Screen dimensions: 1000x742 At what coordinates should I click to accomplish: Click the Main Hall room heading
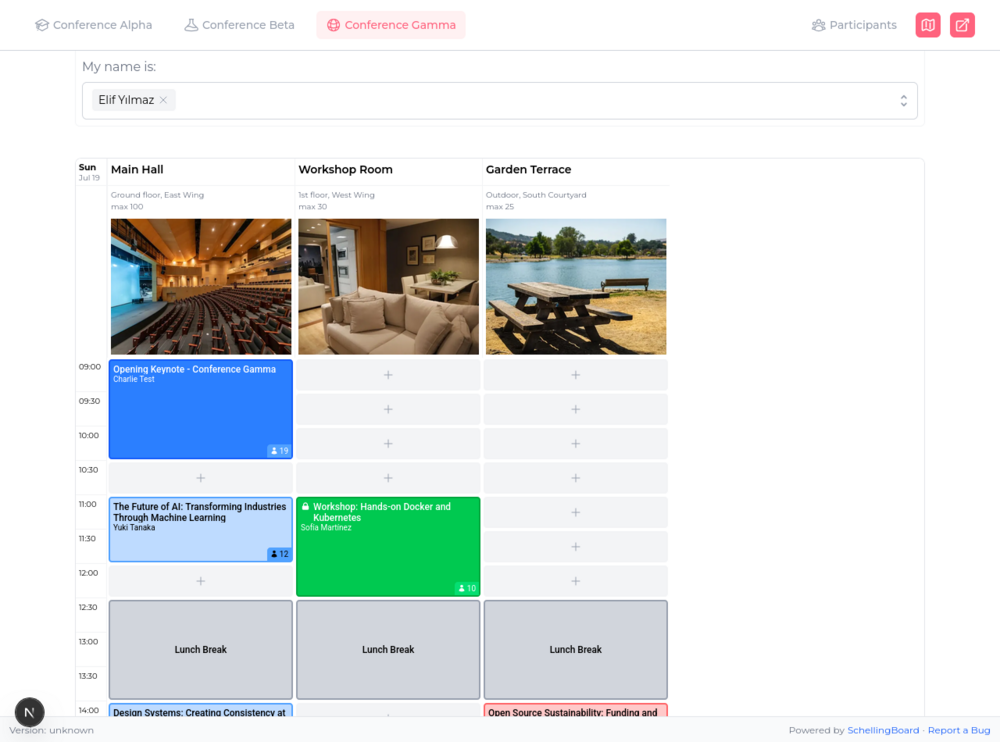pos(137,170)
